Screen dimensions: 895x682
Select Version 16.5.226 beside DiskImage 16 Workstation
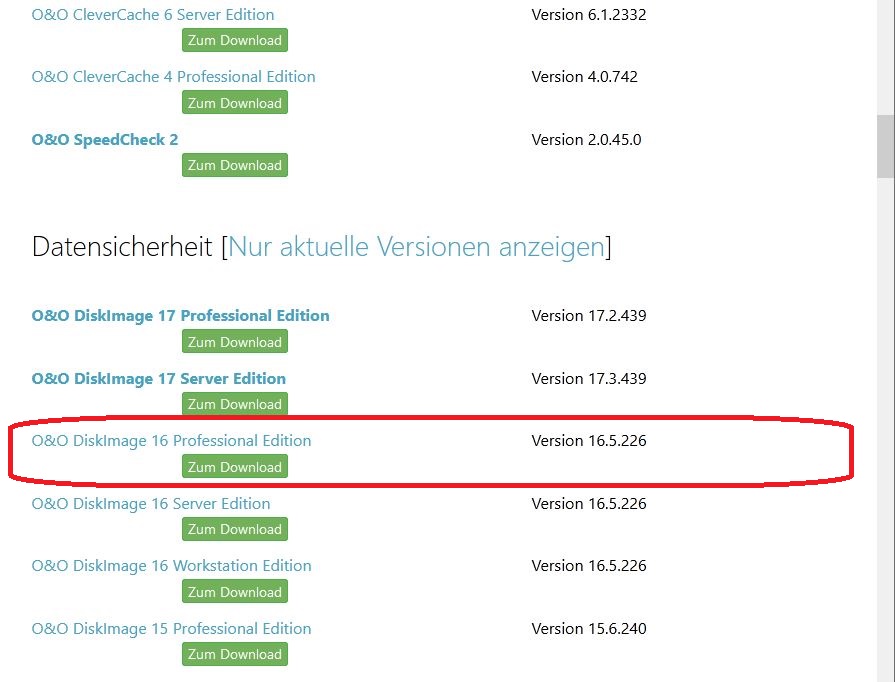[588, 566]
